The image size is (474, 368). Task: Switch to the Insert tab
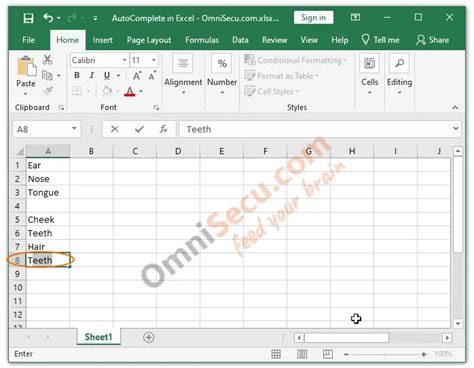tap(103, 40)
